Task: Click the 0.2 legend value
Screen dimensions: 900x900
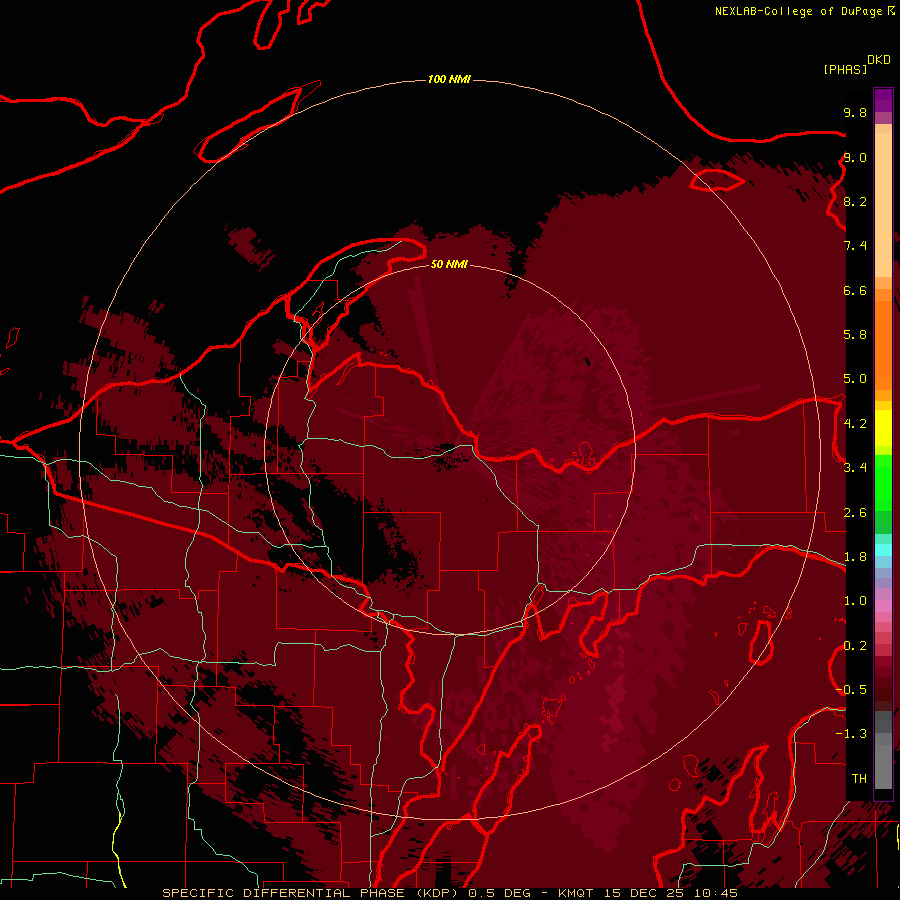Action: click(855, 646)
